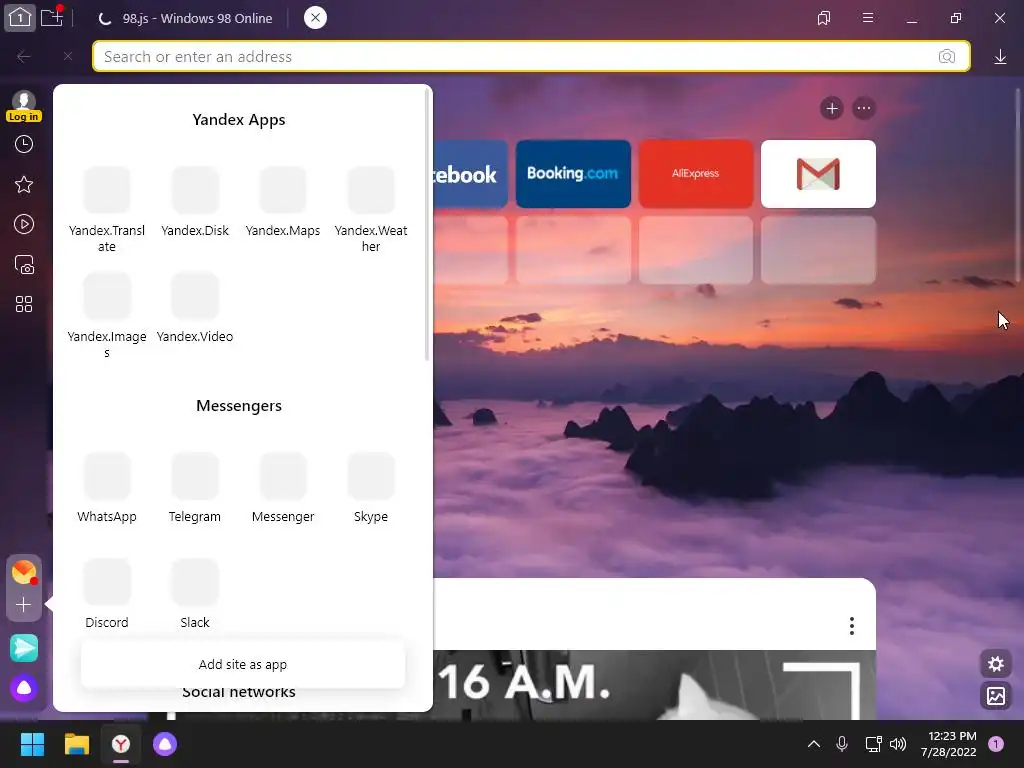Image resolution: width=1024 pixels, height=768 pixels.
Task: Open Yandex Mail icon in sidebar
Action: [x=24, y=572]
